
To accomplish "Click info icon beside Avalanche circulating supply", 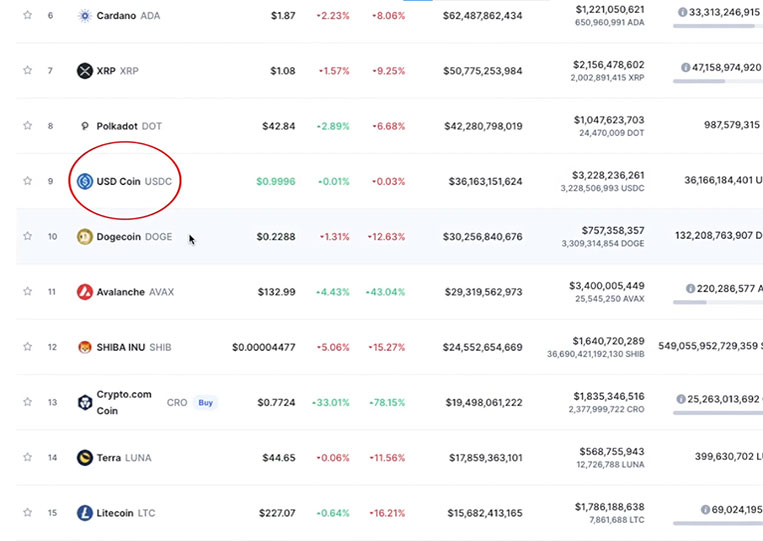I will coord(690,289).
